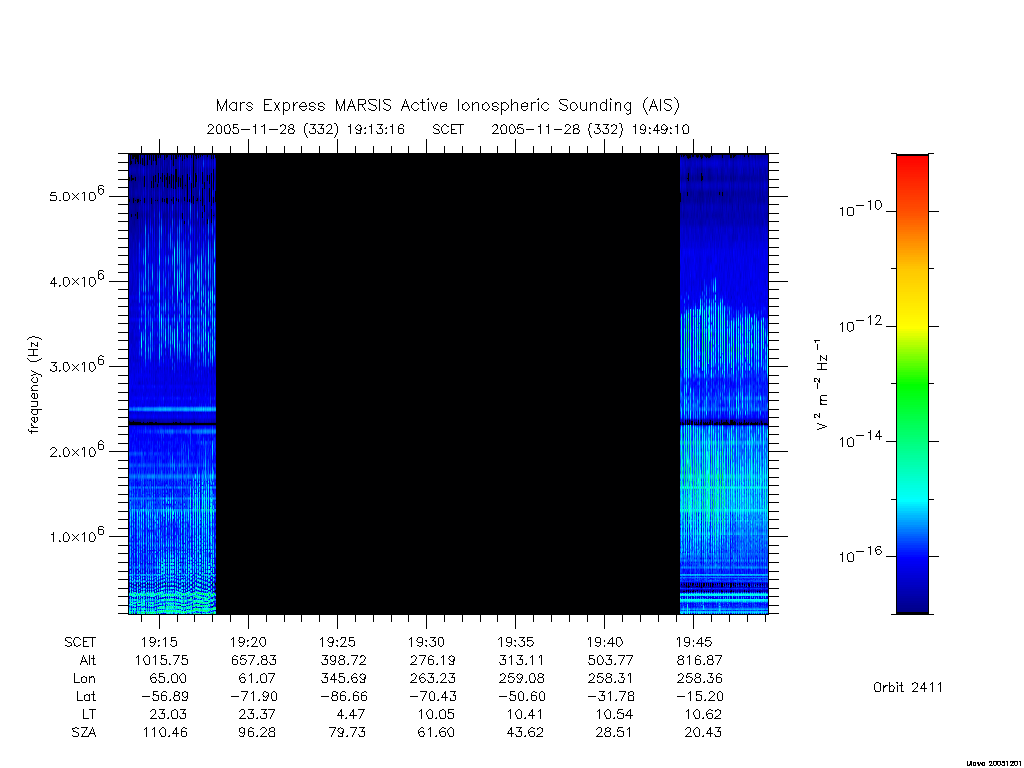The width and height of the screenshot is (1024, 768).
Task: Click altitude value 816.87
Action: [699, 660]
